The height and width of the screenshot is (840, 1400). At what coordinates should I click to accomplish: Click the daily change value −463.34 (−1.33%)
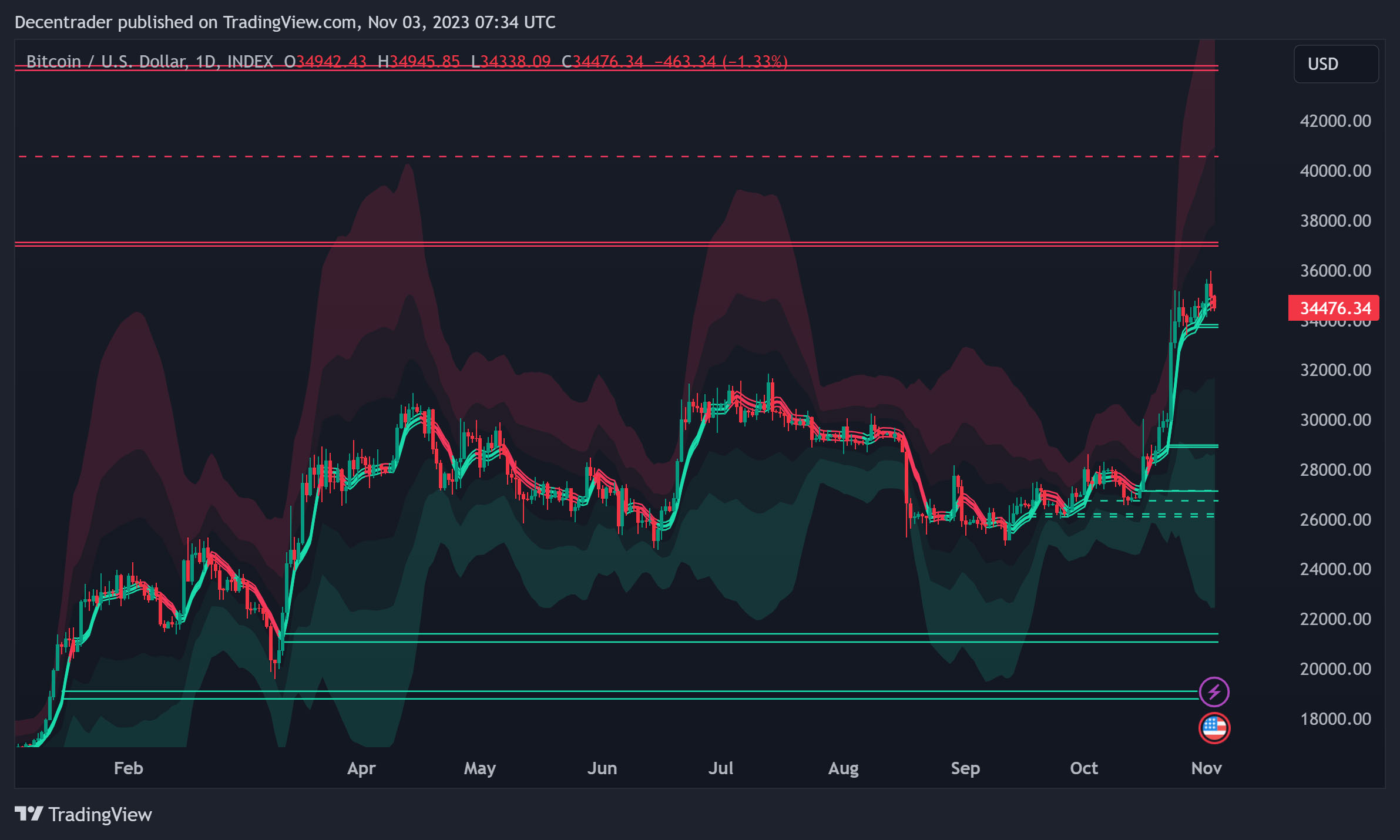click(720, 62)
